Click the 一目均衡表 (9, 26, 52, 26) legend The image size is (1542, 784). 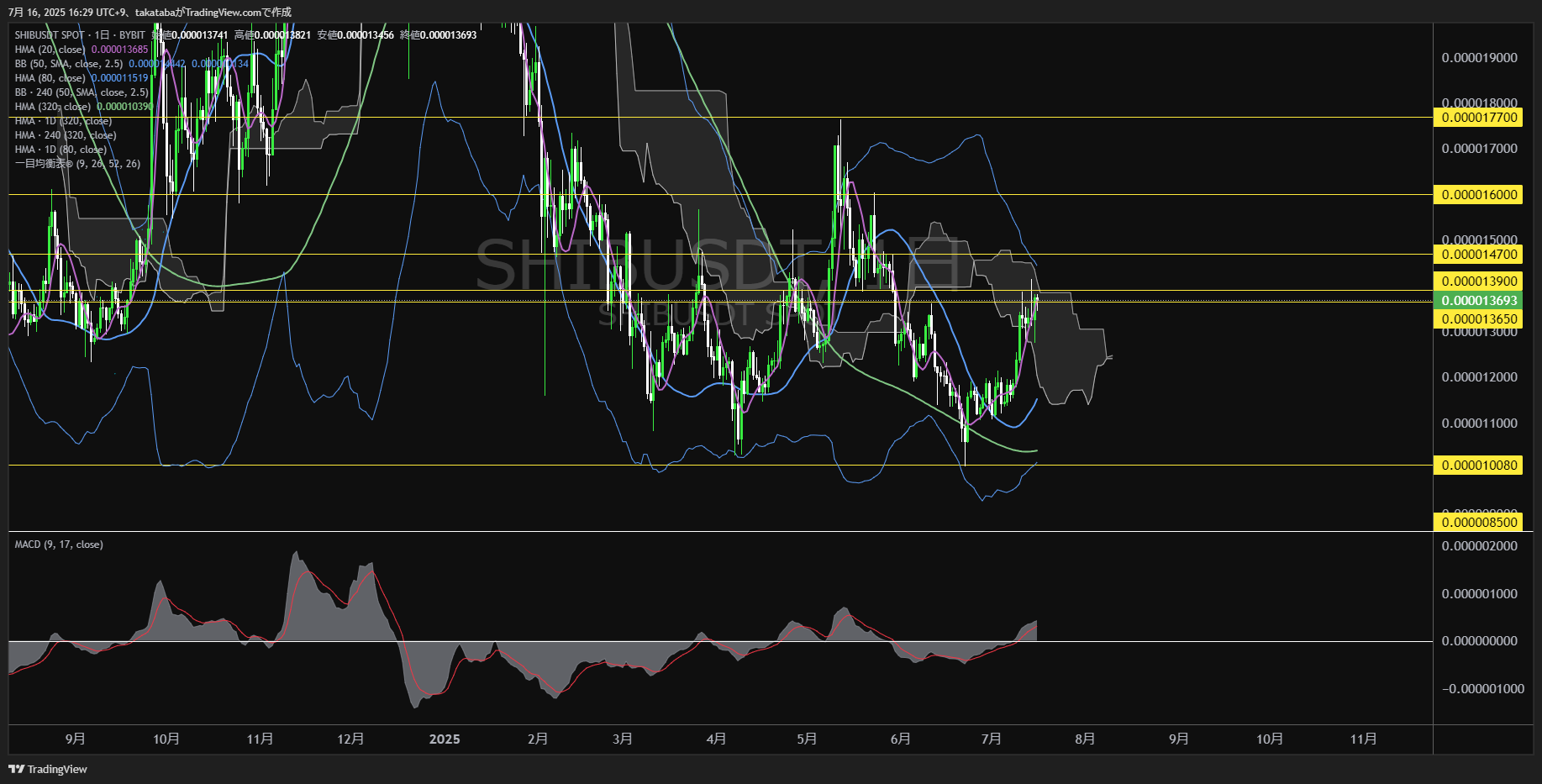click(77, 164)
